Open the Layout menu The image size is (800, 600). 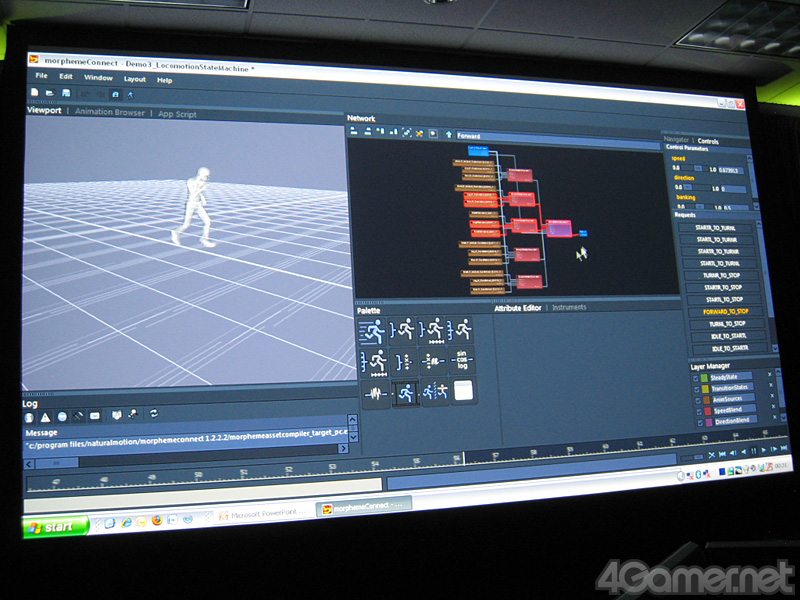135,79
